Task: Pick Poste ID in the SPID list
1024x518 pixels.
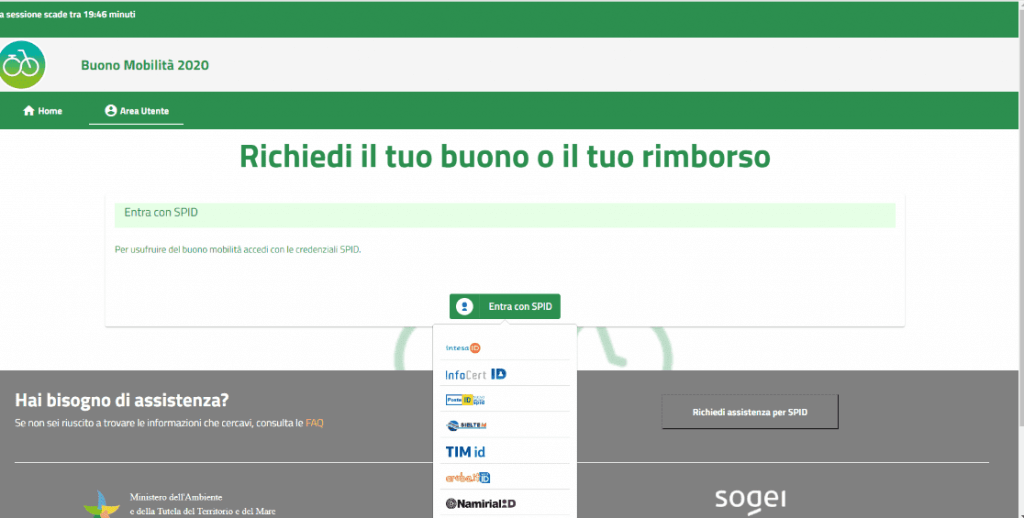Action: point(466,400)
